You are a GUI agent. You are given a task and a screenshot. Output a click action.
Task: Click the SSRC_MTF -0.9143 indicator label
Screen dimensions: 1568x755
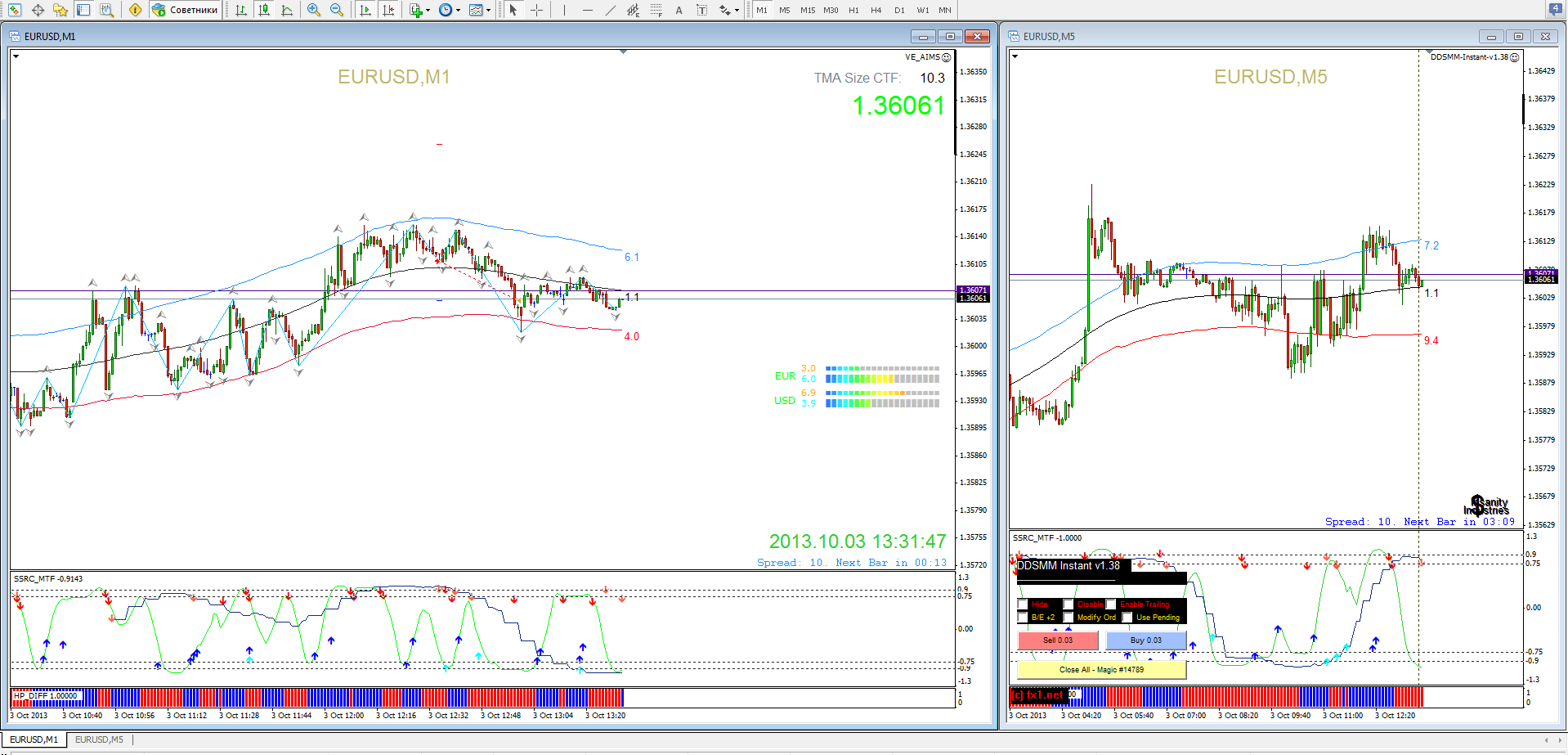[48, 579]
